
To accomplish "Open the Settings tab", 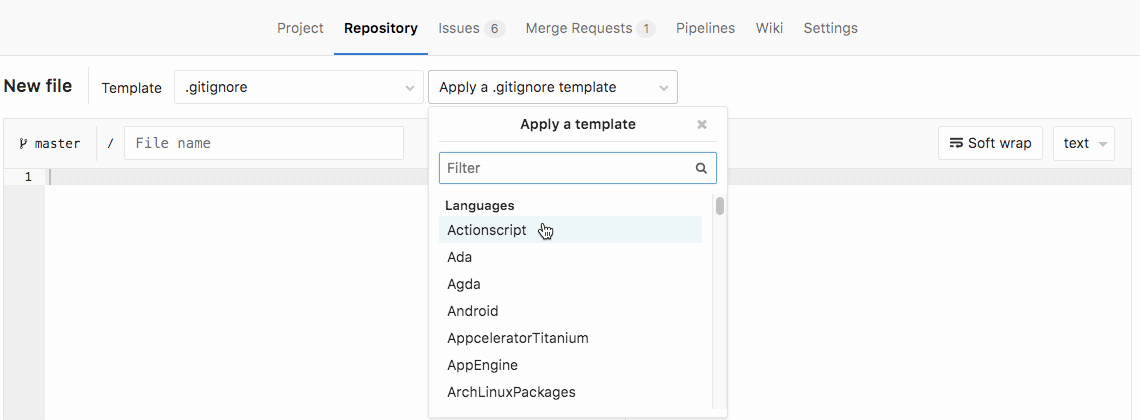I will (x=830, y=28).
